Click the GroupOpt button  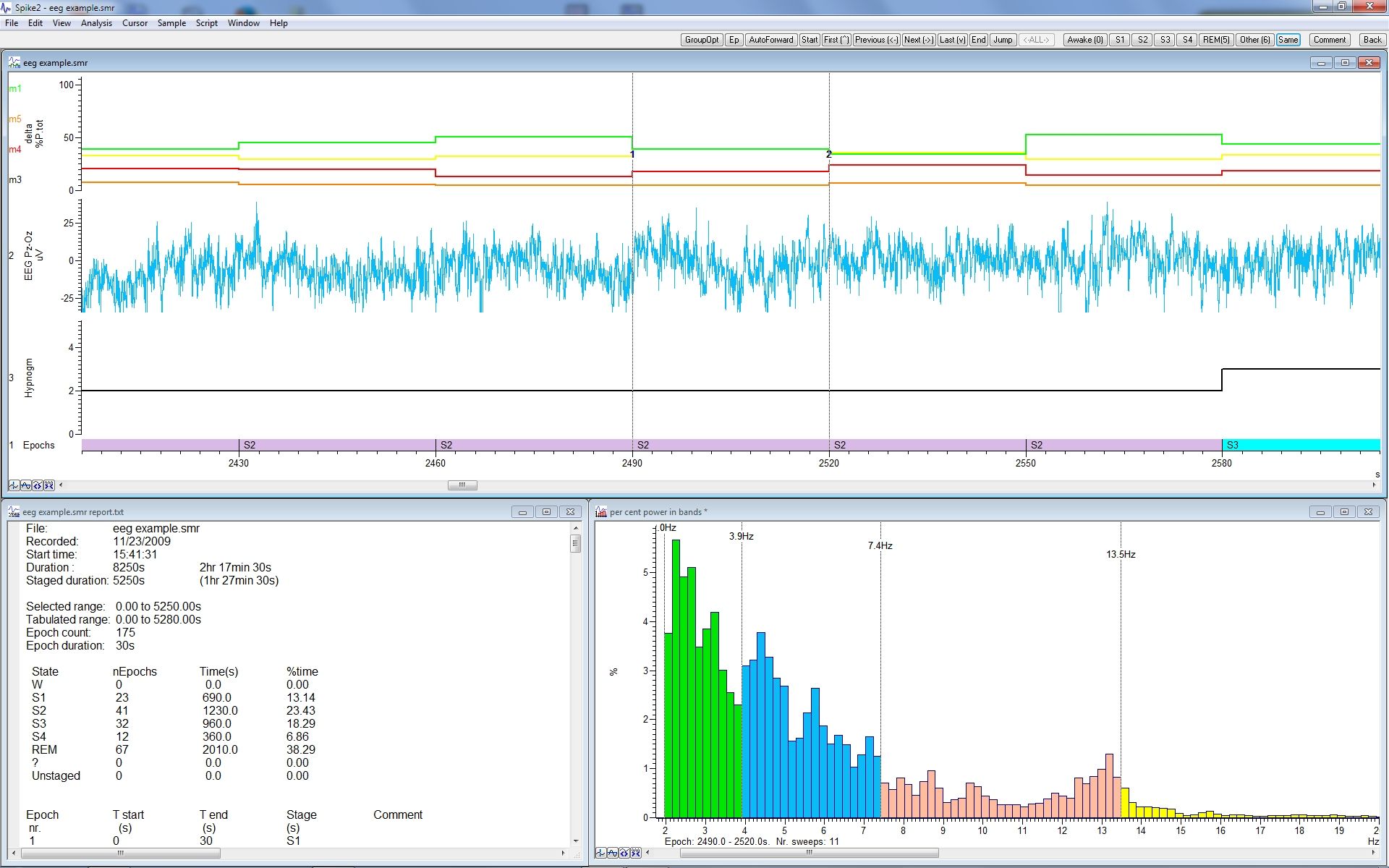(701, 40)
